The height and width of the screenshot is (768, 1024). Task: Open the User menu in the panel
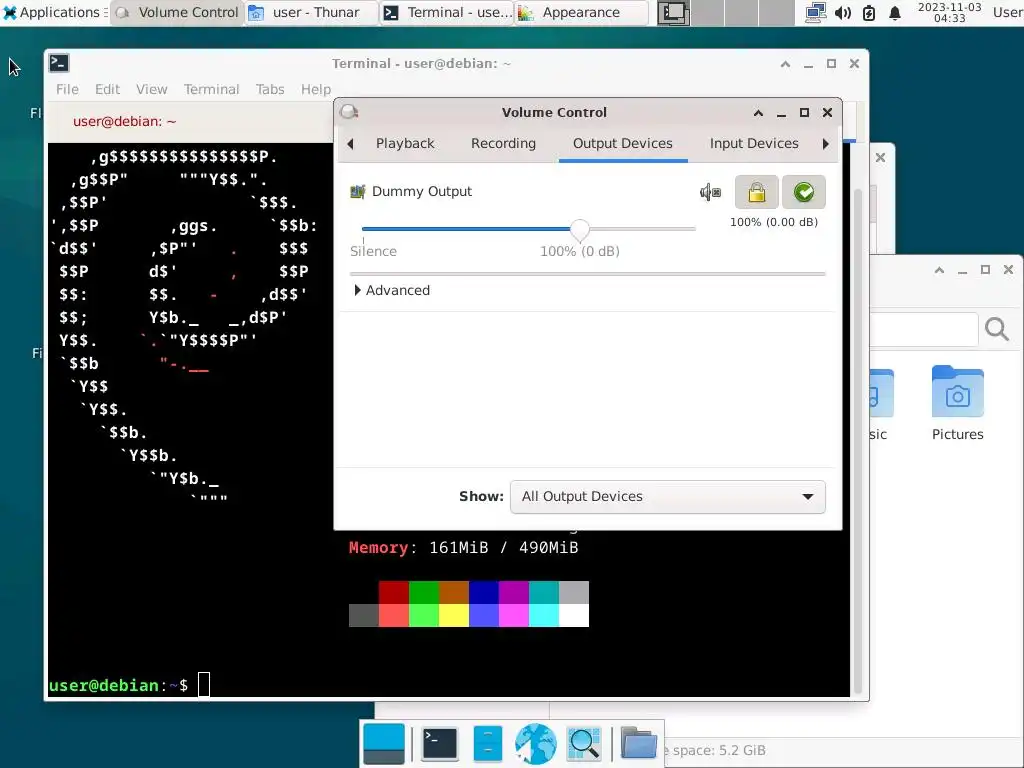pyautogui.click(x=1008, y=12)
